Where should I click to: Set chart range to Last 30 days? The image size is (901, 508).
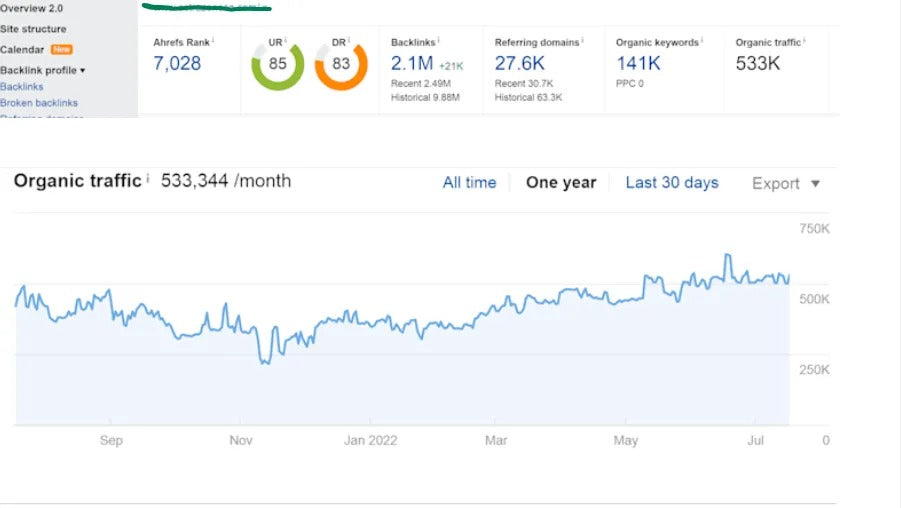672,183
